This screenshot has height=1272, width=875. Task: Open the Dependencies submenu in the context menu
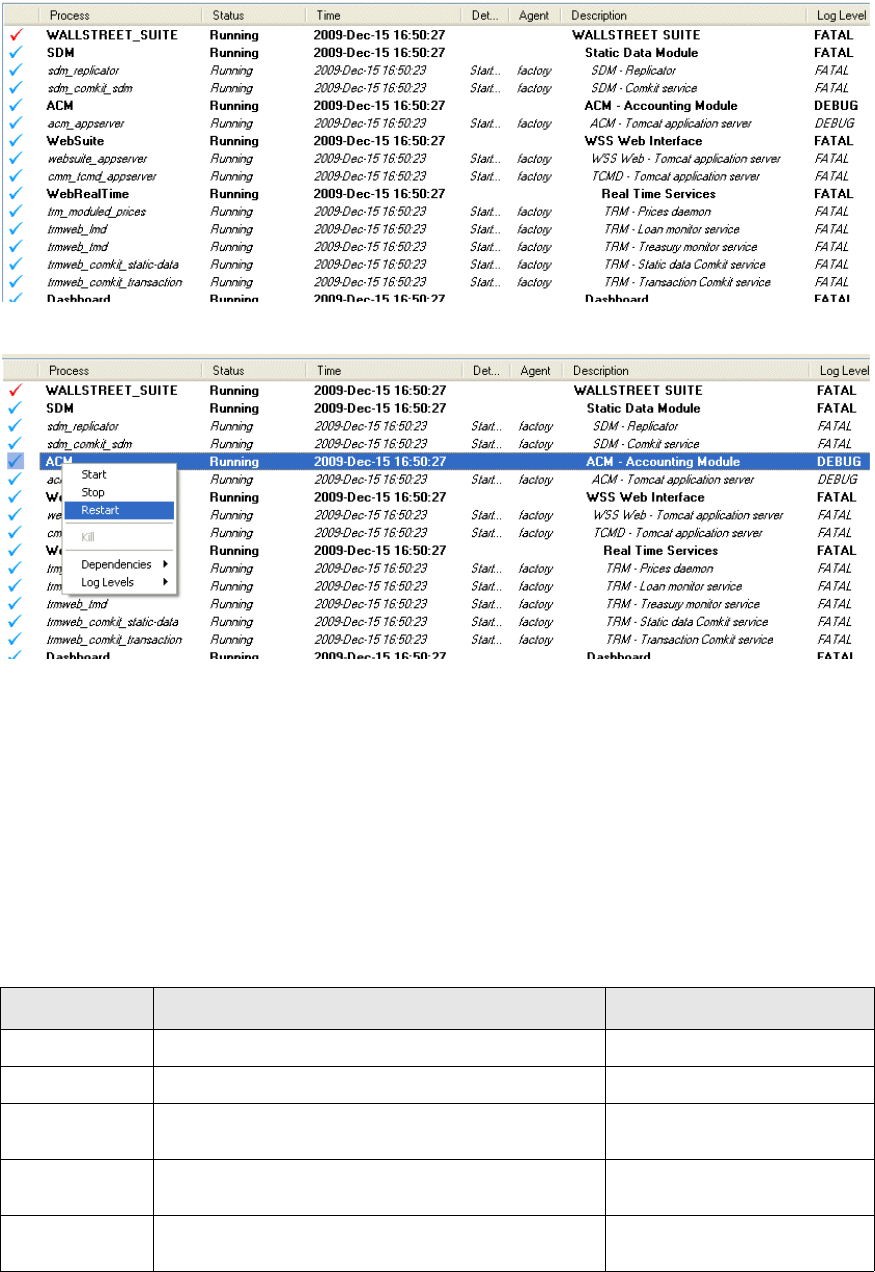pyautogui.click(x=119, y=564)
